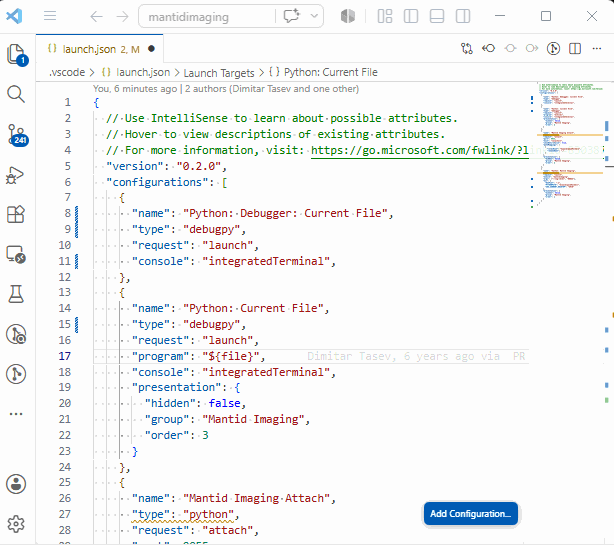Click the "presentation" key on line 19
The width and height of the screenshot is (614, 545).
pos(176,388)
